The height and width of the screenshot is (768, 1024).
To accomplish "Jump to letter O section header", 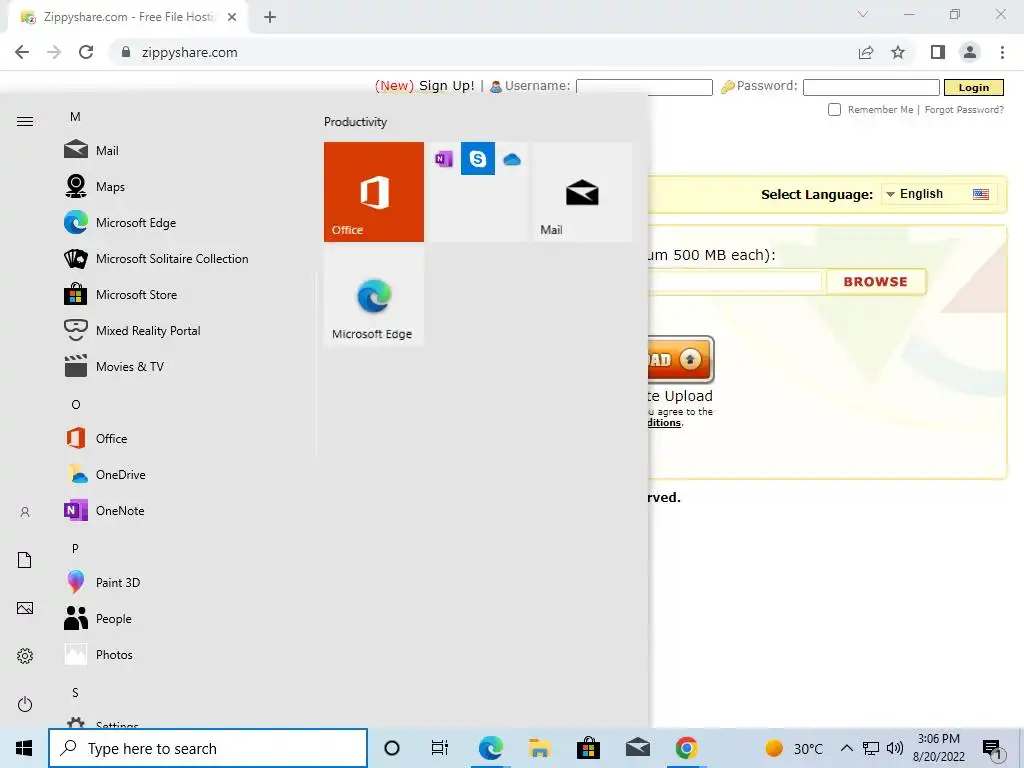I will 76,405.
